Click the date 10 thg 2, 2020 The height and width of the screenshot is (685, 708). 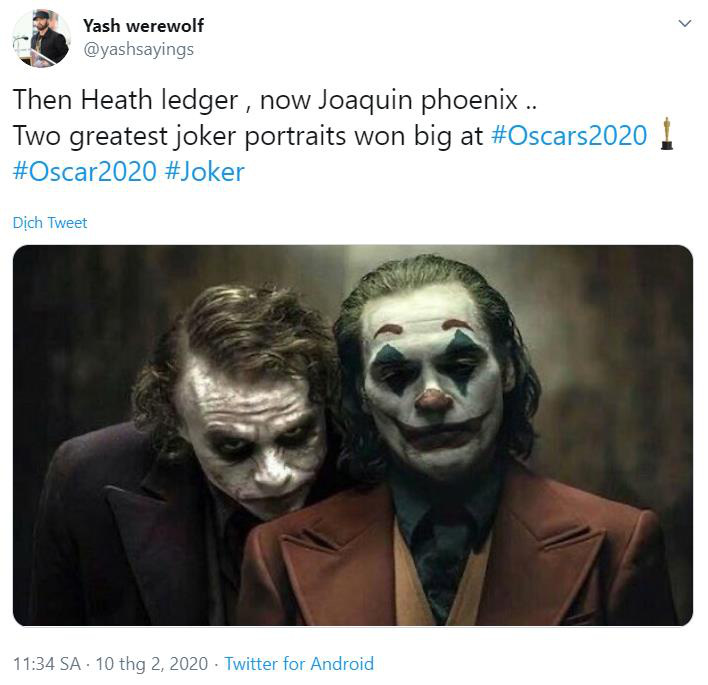coord(151,664)
